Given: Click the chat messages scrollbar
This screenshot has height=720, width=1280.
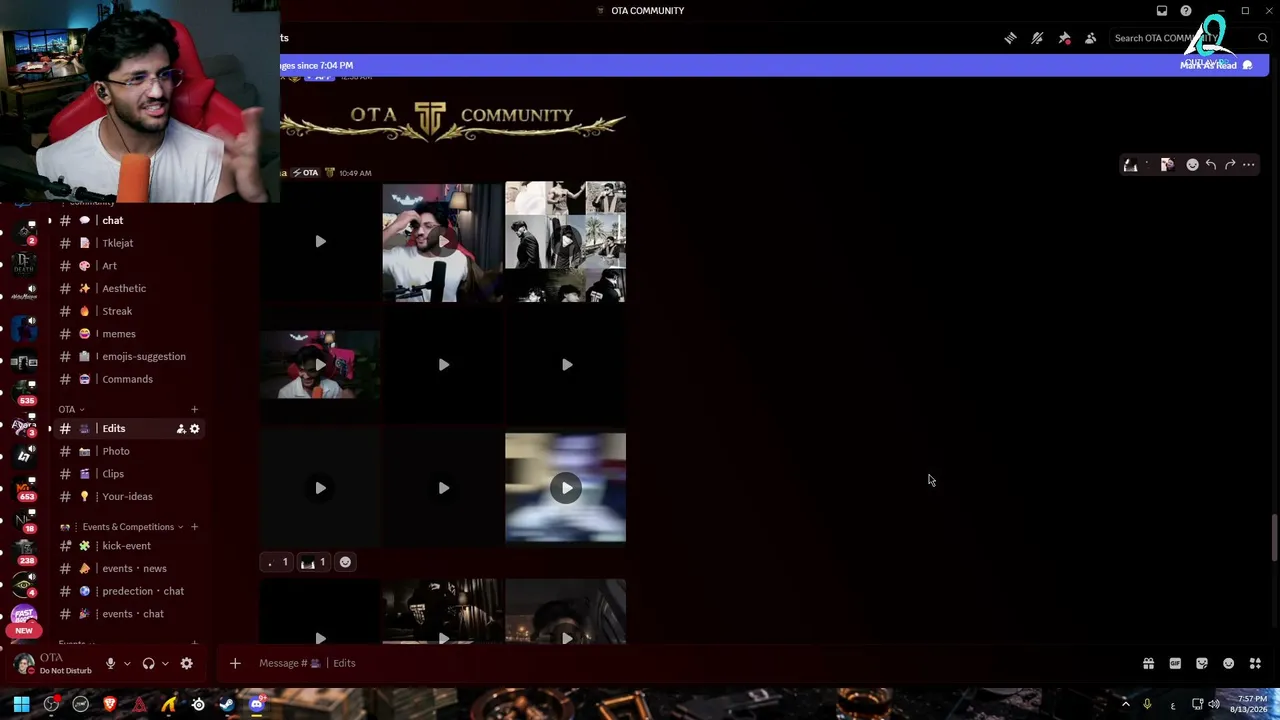Looking at the screenshot, I should pos(1273,537).
